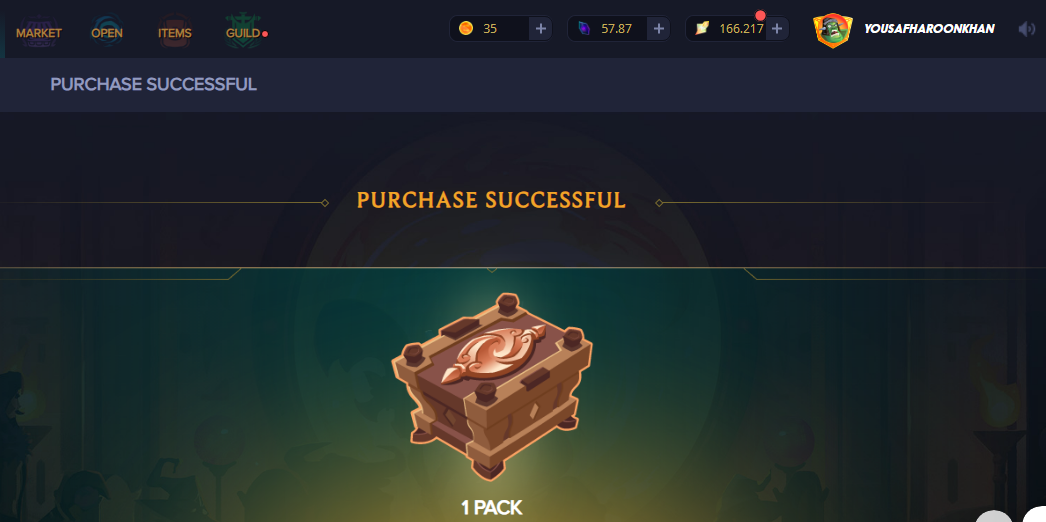This screenshot has height=522, width=1046.
Task: Open the orc player avatar badge
Action: (833, 29)
